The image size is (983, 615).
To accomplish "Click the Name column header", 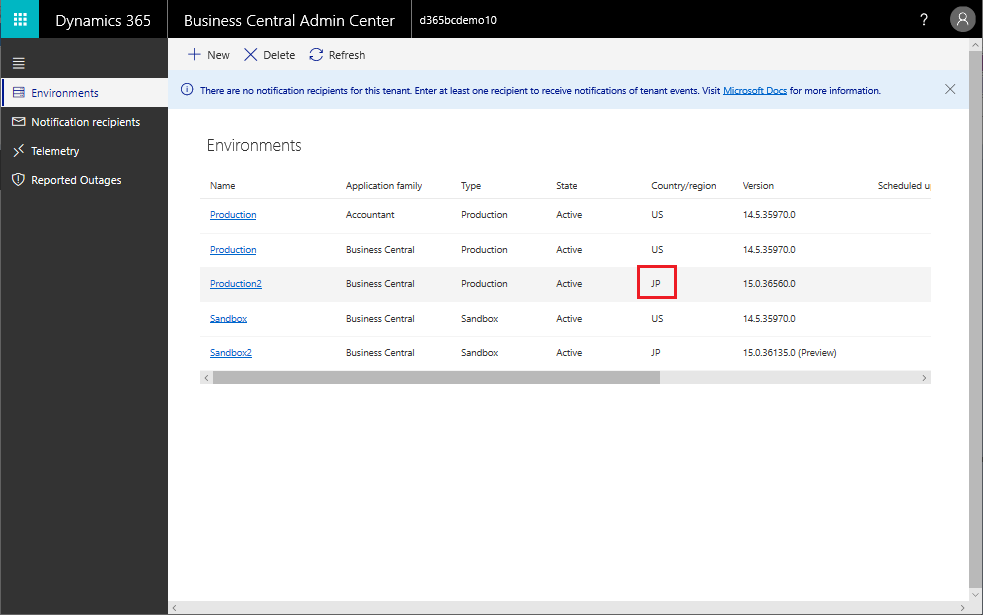I will coord(223,186).
